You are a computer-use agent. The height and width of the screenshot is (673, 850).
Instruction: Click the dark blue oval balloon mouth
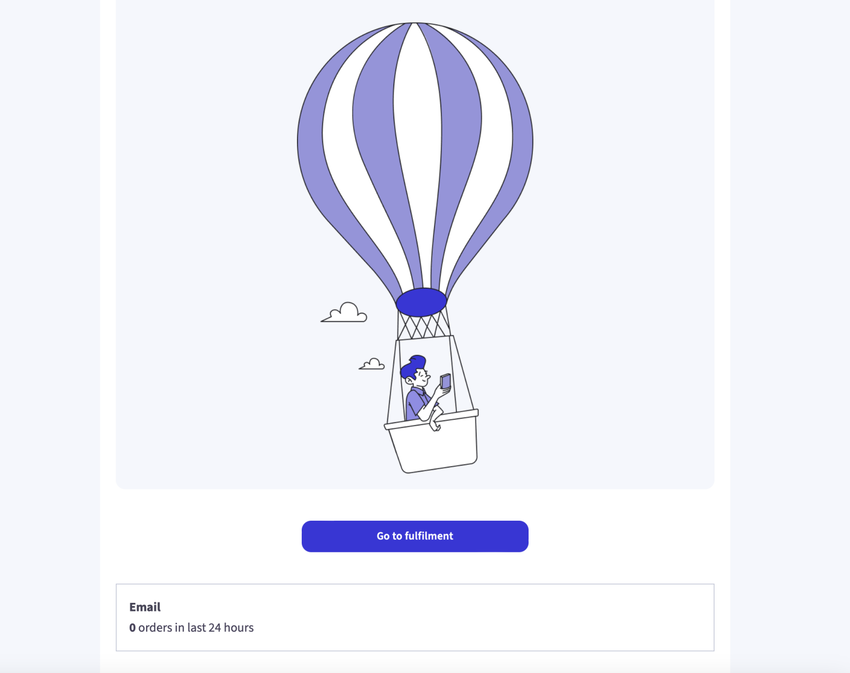click(421, 302)
